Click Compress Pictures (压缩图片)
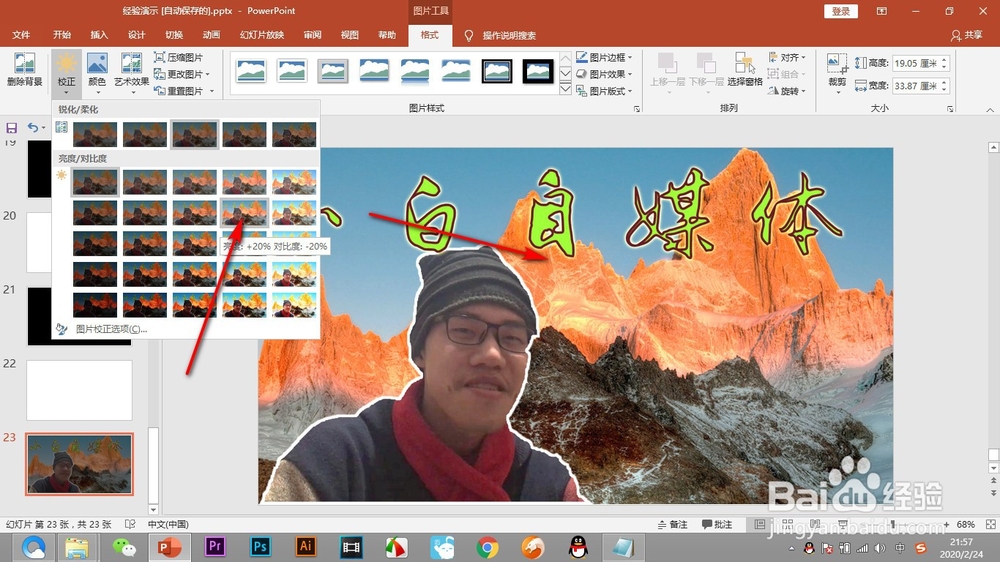1000x562 pixels. click(179, 57)
